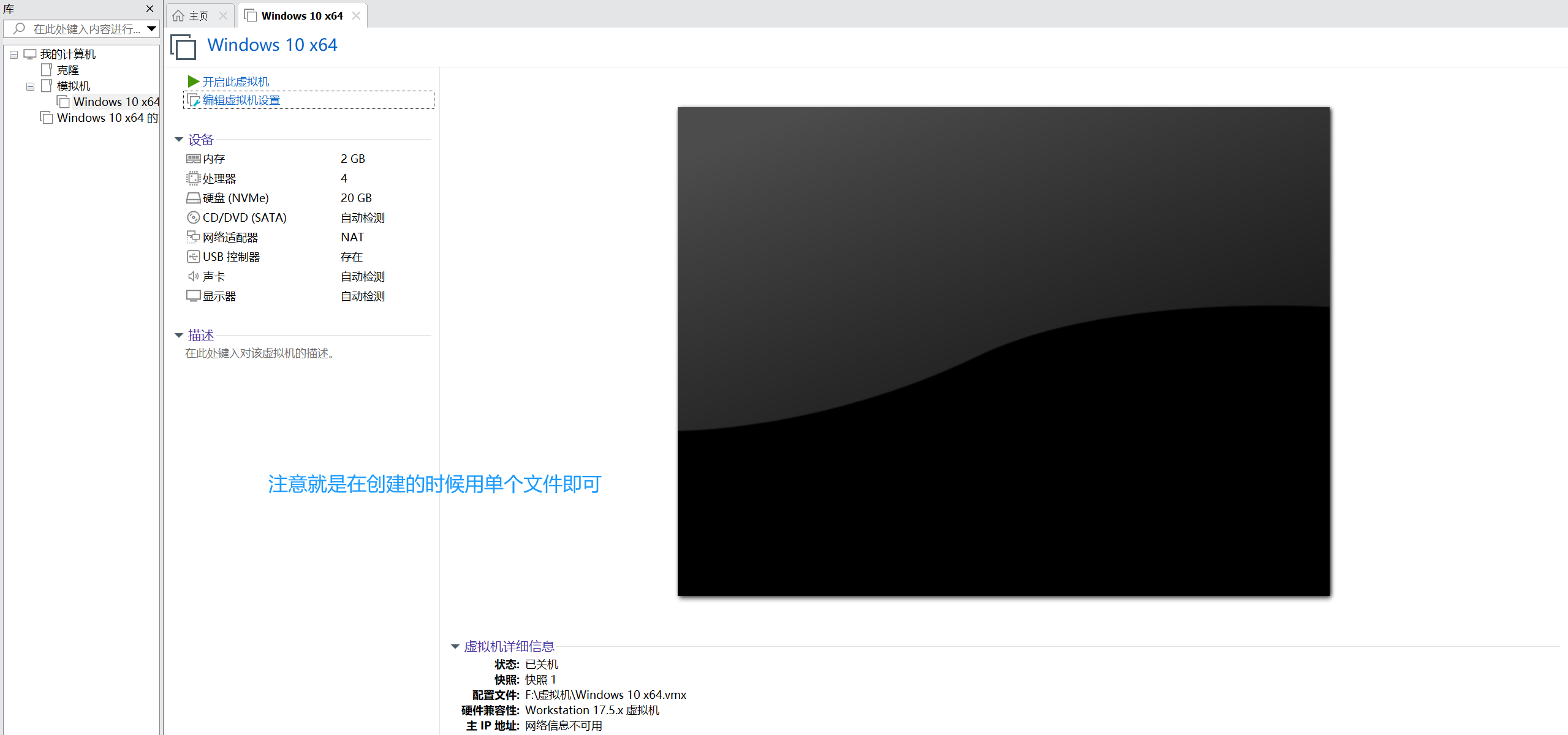
Task: Click the memory (内存) device icon
Action: [x=193, y=159]
